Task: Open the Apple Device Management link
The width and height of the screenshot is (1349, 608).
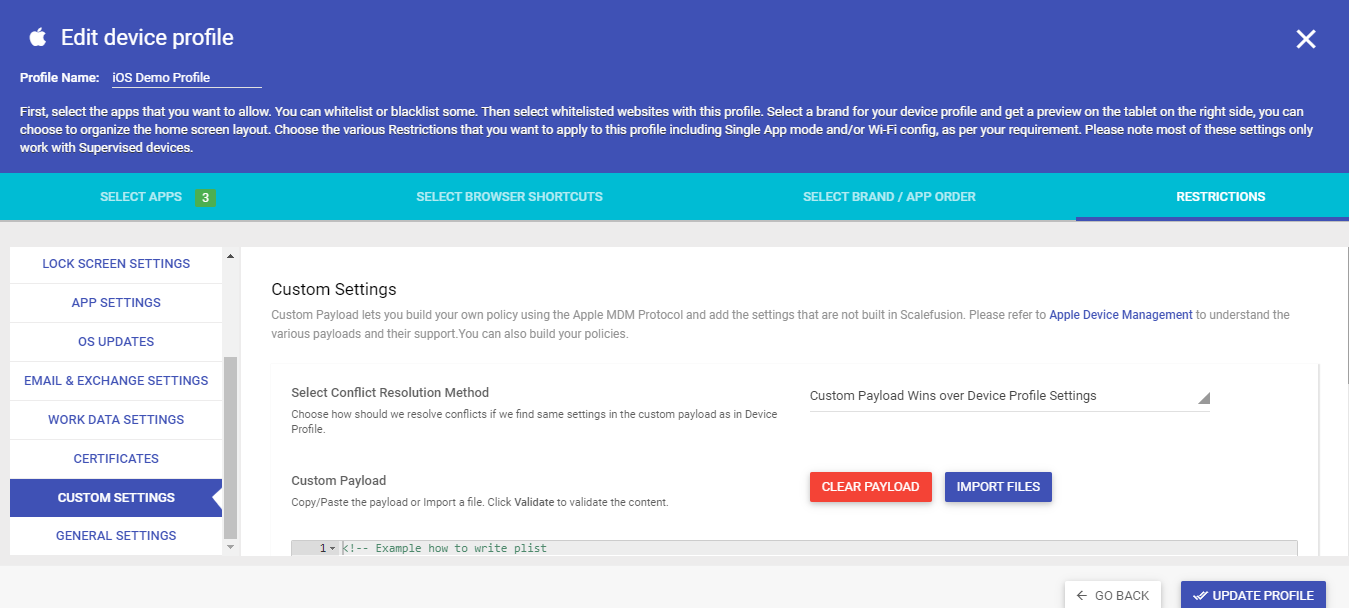Action: (1120, 315)
